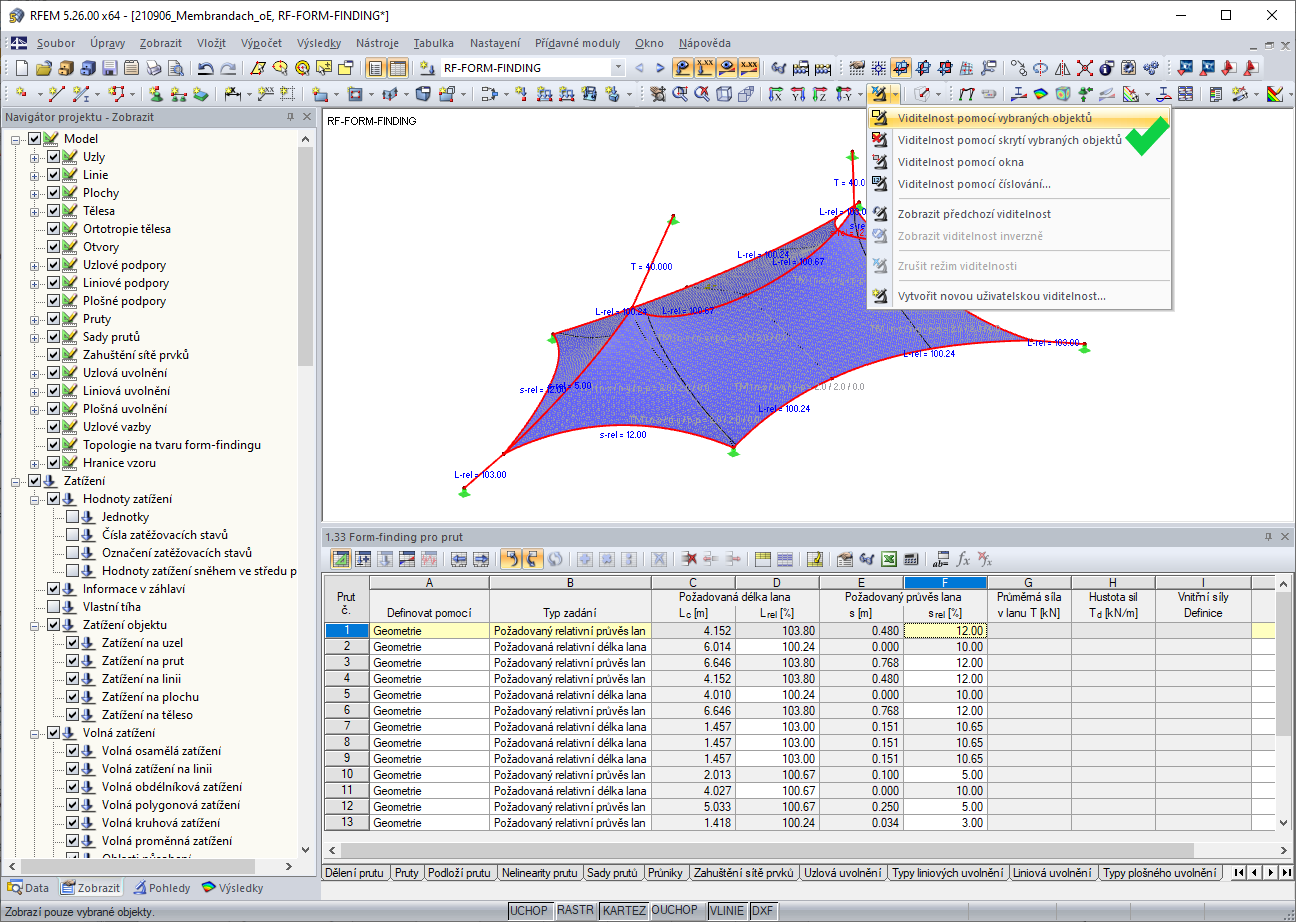Click the red X delete row icon
The width and height of the screenshot is (1296, 922).
pyautogui.click(x=689, y=559)
